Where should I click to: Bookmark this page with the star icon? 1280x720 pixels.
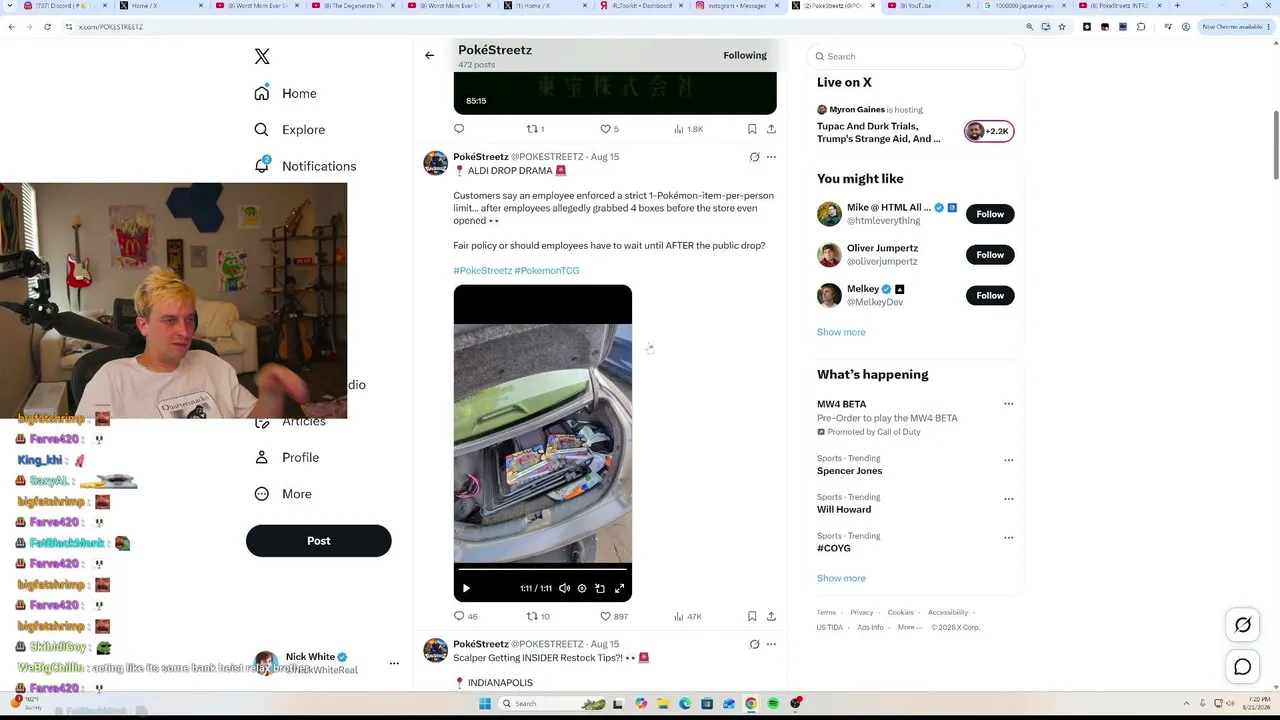click(x=1061, y=27)
